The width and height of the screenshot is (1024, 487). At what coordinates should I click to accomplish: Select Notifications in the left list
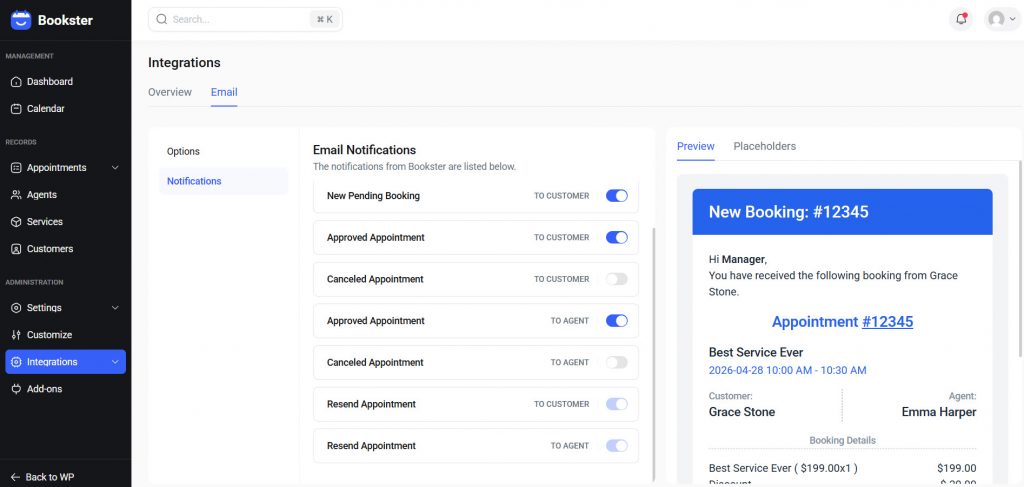click(x=223, y=181)
